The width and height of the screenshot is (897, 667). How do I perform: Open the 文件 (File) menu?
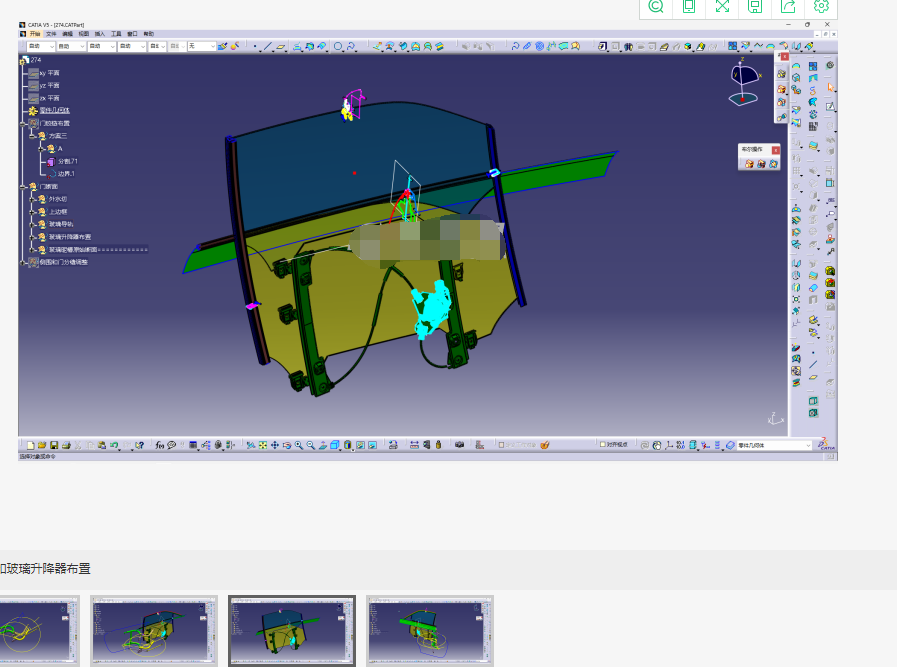click(51, 34)
